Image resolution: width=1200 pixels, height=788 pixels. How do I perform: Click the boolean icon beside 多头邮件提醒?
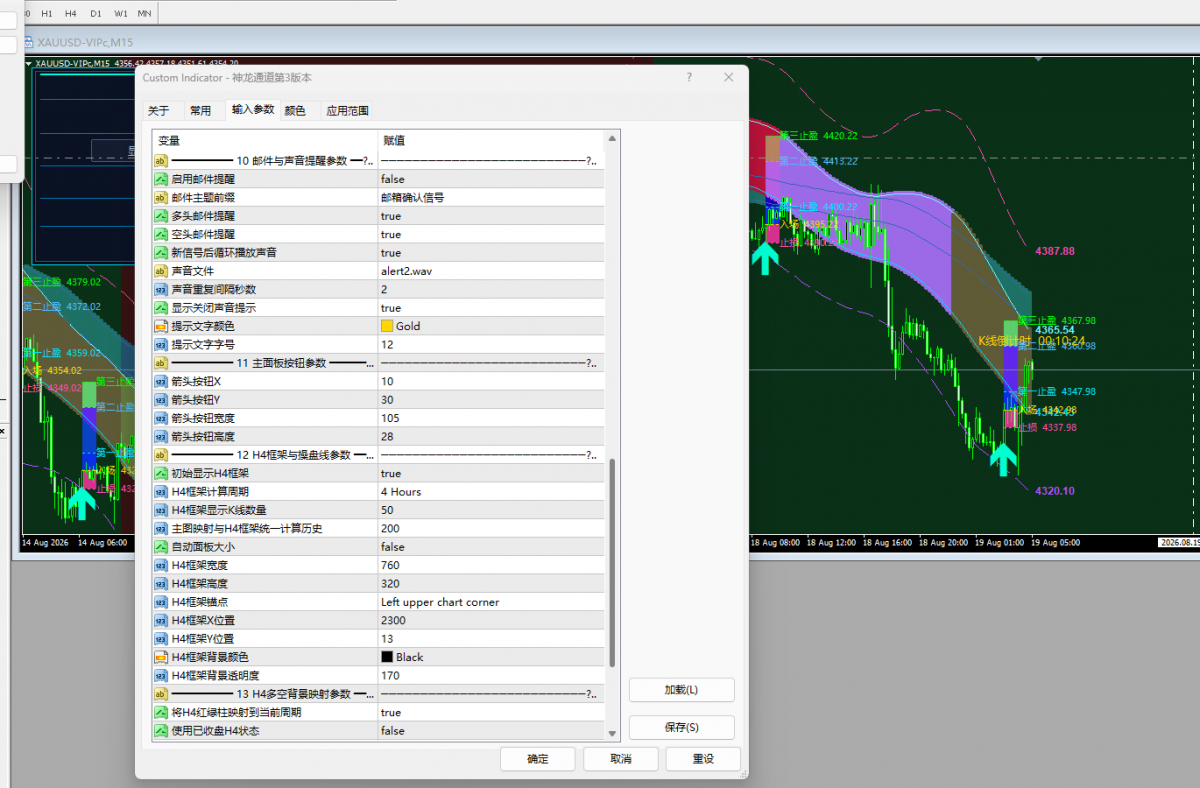coord(161,216)
